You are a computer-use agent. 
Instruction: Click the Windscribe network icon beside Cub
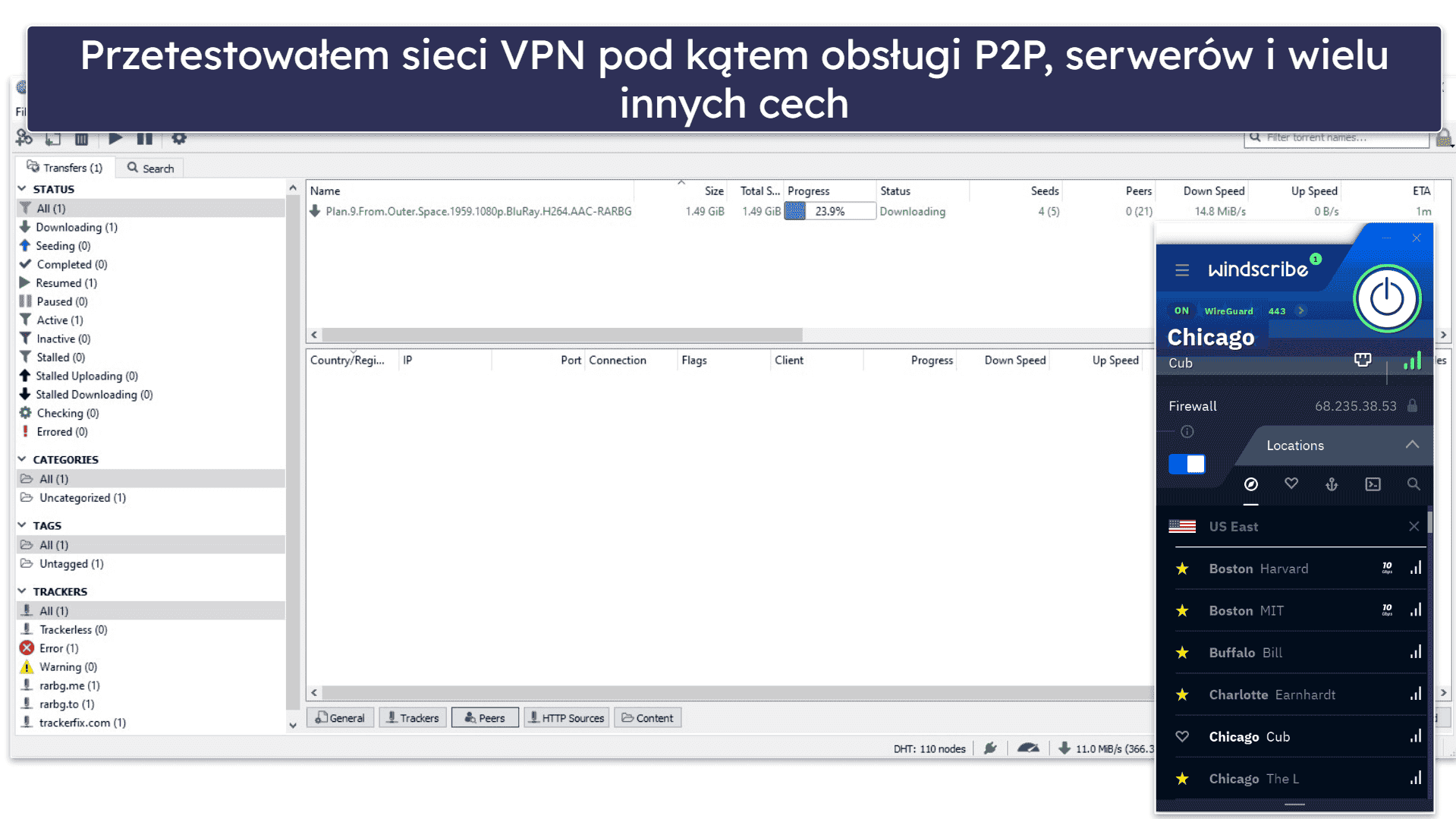pos(1363,360)
